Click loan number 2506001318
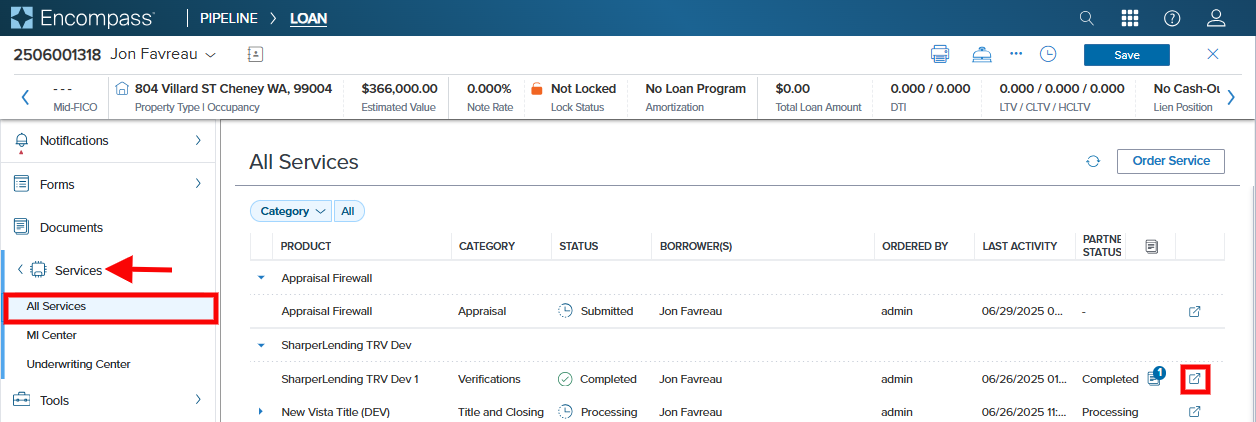Image resolution: width=1256 pixels, height=422 pixels. (57, 53)
